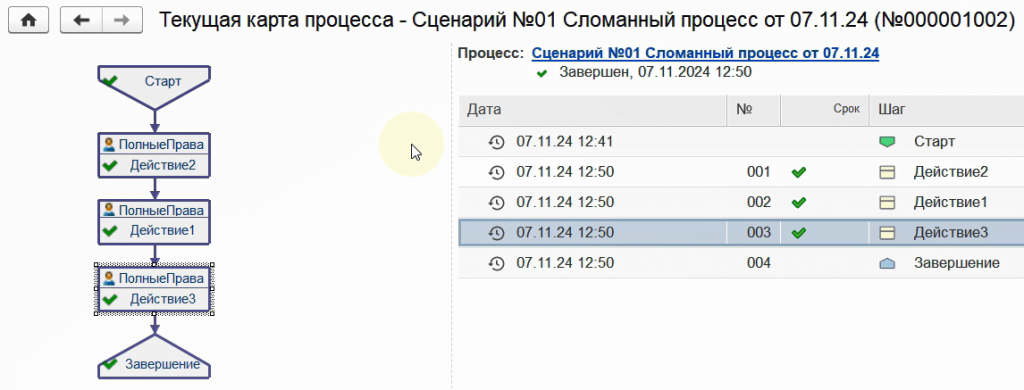
Task: Open the Сценарий №01 Сломанный процесс link
Action: (705, 53)
